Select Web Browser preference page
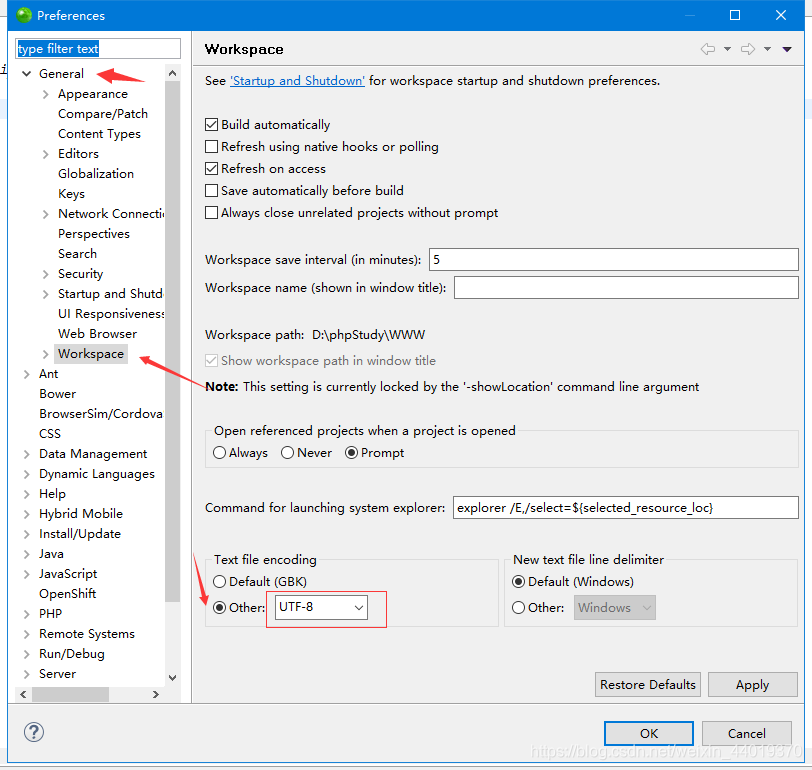The width and height of the screenshot is (812, 770). (x=97, y=334)
